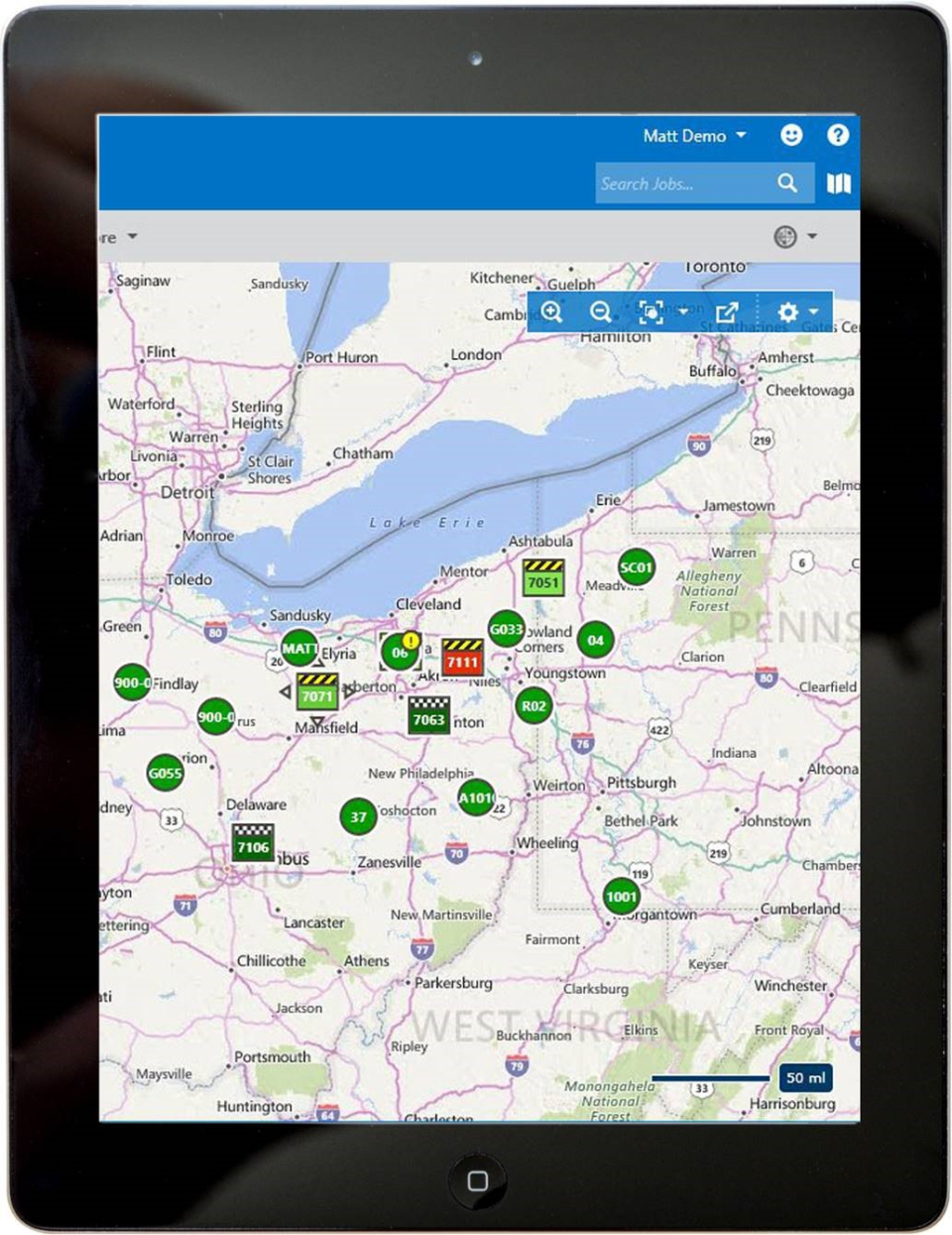Viewport: 952px width, 1235px height.
Task: Click the globe icon above the map
Action: pyautogui.click(x=784, y=236)
